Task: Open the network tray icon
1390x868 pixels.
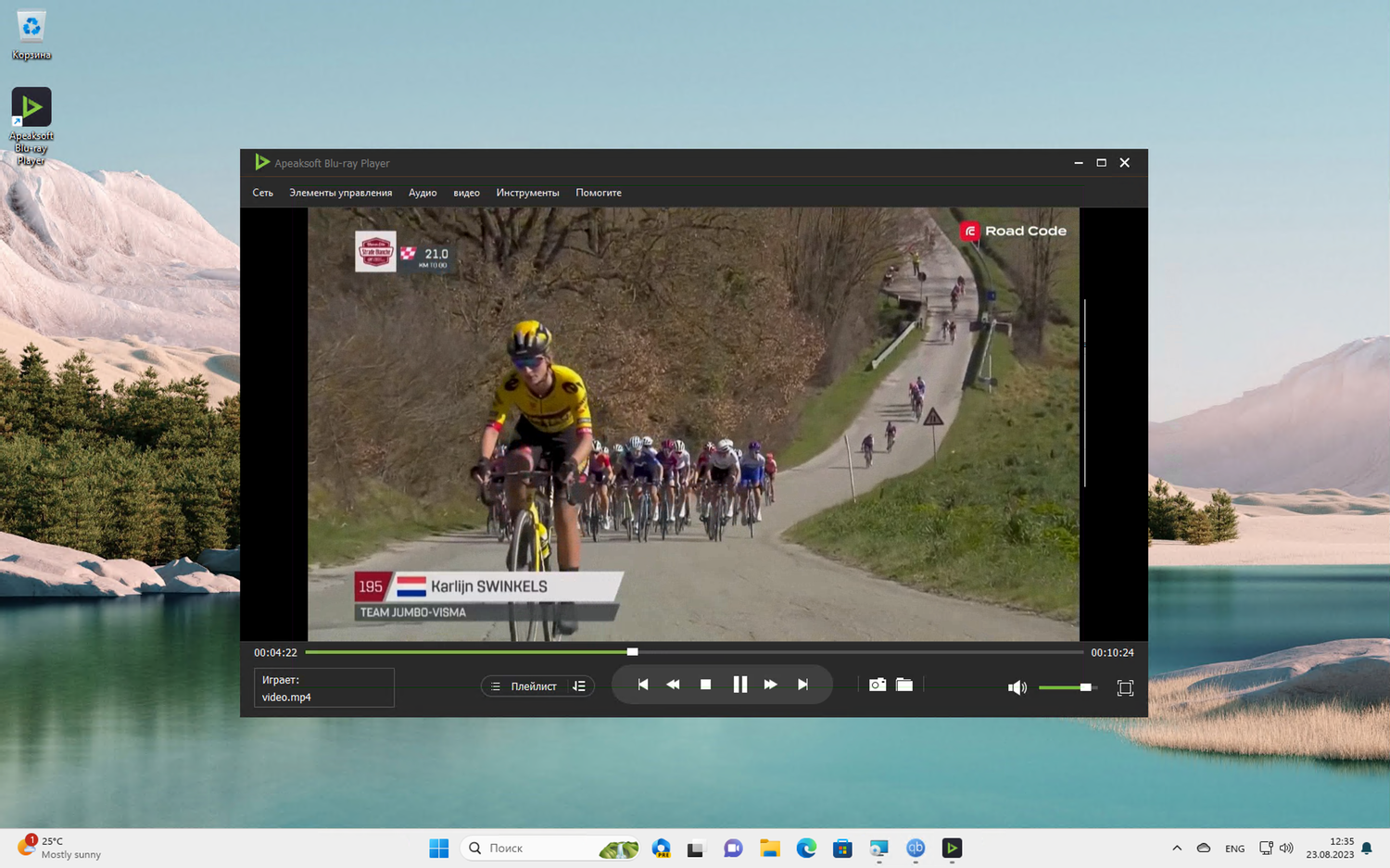Action: tap(1266, 848)
